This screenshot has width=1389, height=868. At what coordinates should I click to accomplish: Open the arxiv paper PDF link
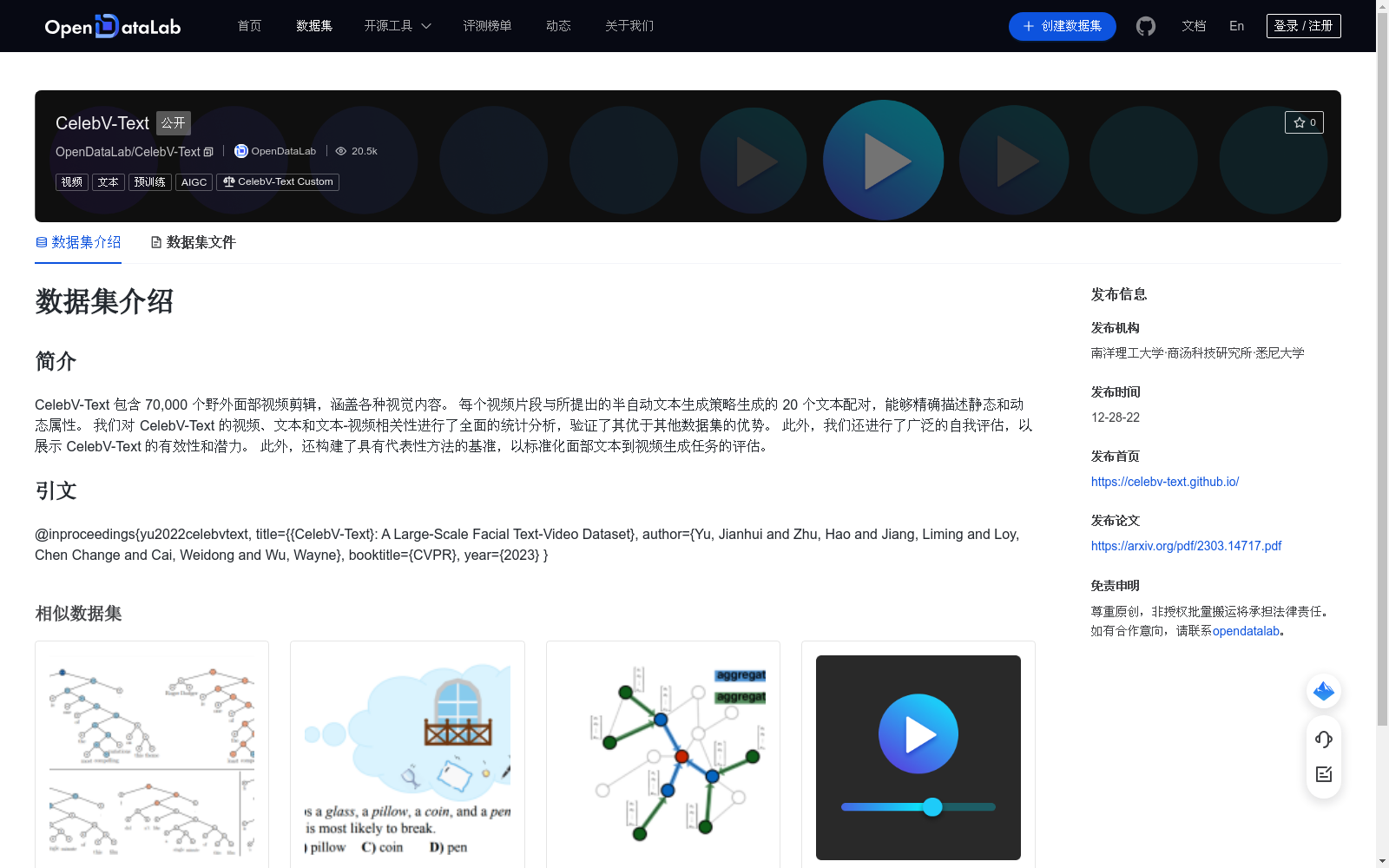(x=1186, y=546)
